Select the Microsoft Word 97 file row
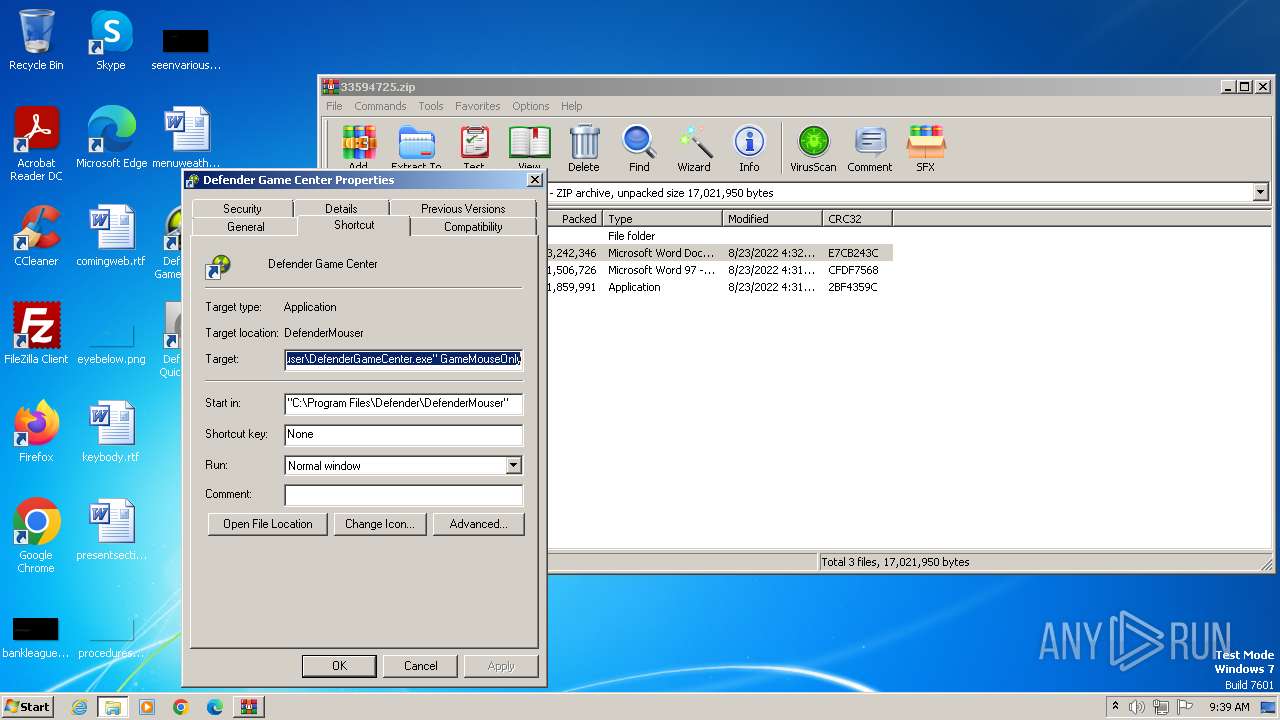Screen dimensions: 1280x720 coord(720,270)
